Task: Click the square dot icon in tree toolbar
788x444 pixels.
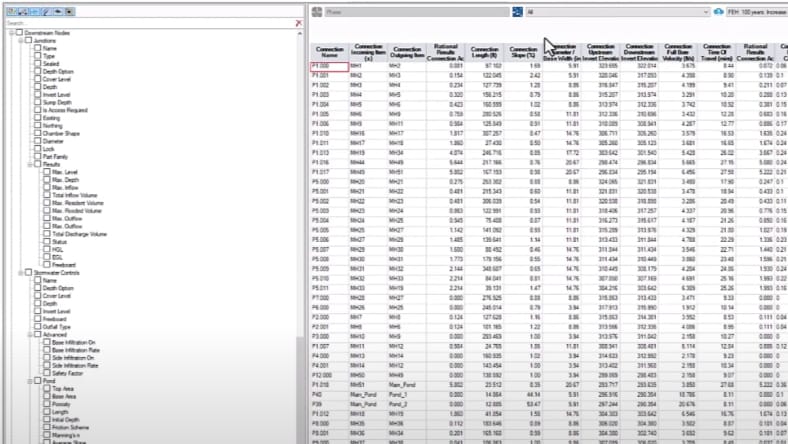Action: 70,11
